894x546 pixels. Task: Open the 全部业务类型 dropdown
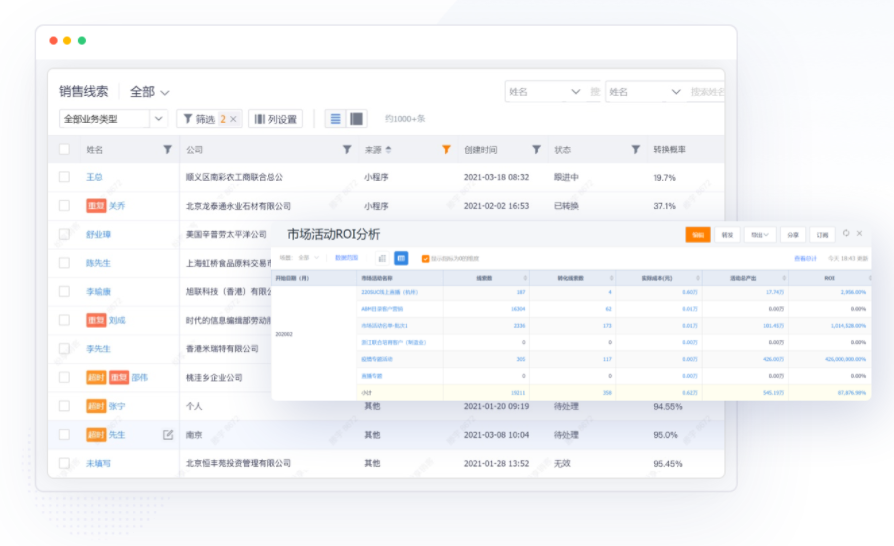[113, 119]
